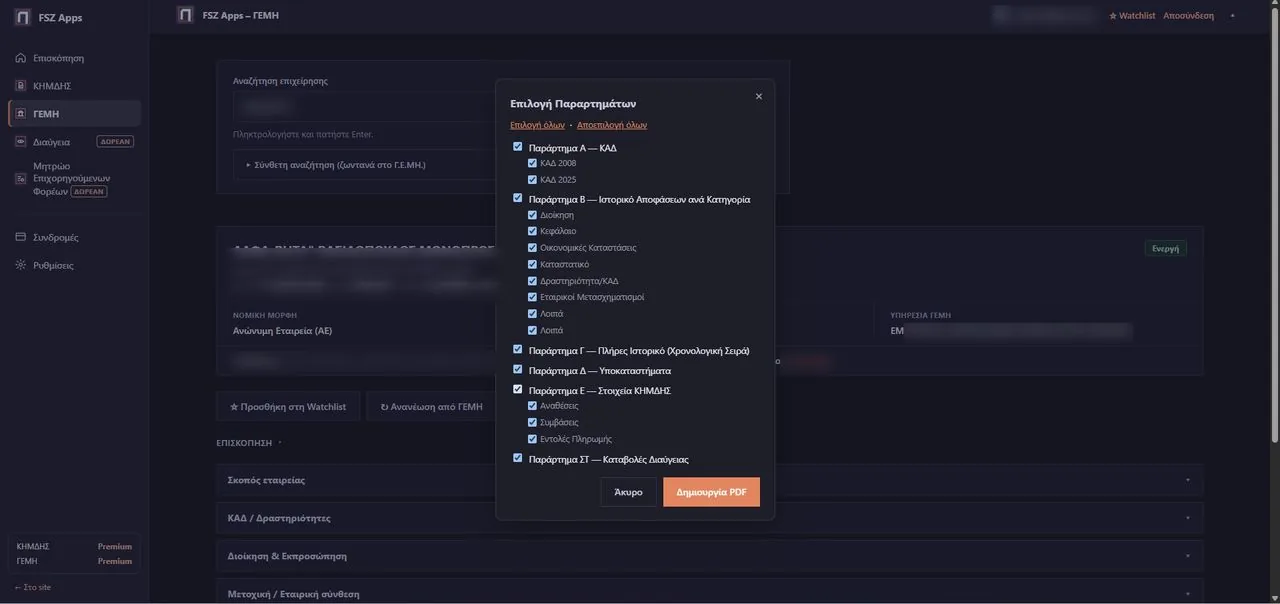Expand the Σκοπός εταιρείας section
This screenshot has height=604, width=1280.
tap(710, 480)
